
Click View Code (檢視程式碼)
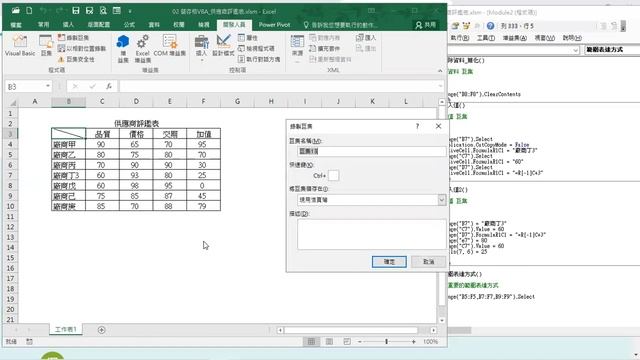coord(256,49)
